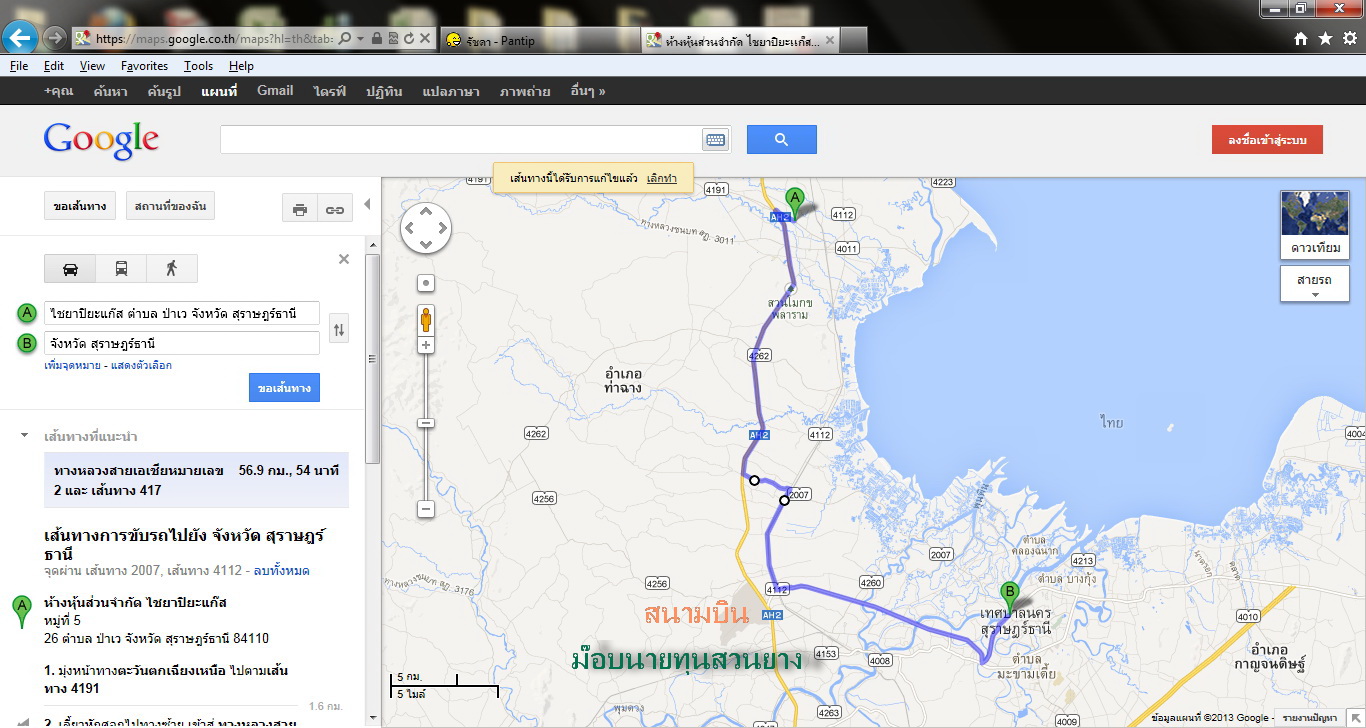Click the ขอเส้นทาง button at the panel top
1366x728 pixels.
click(80, 207)
